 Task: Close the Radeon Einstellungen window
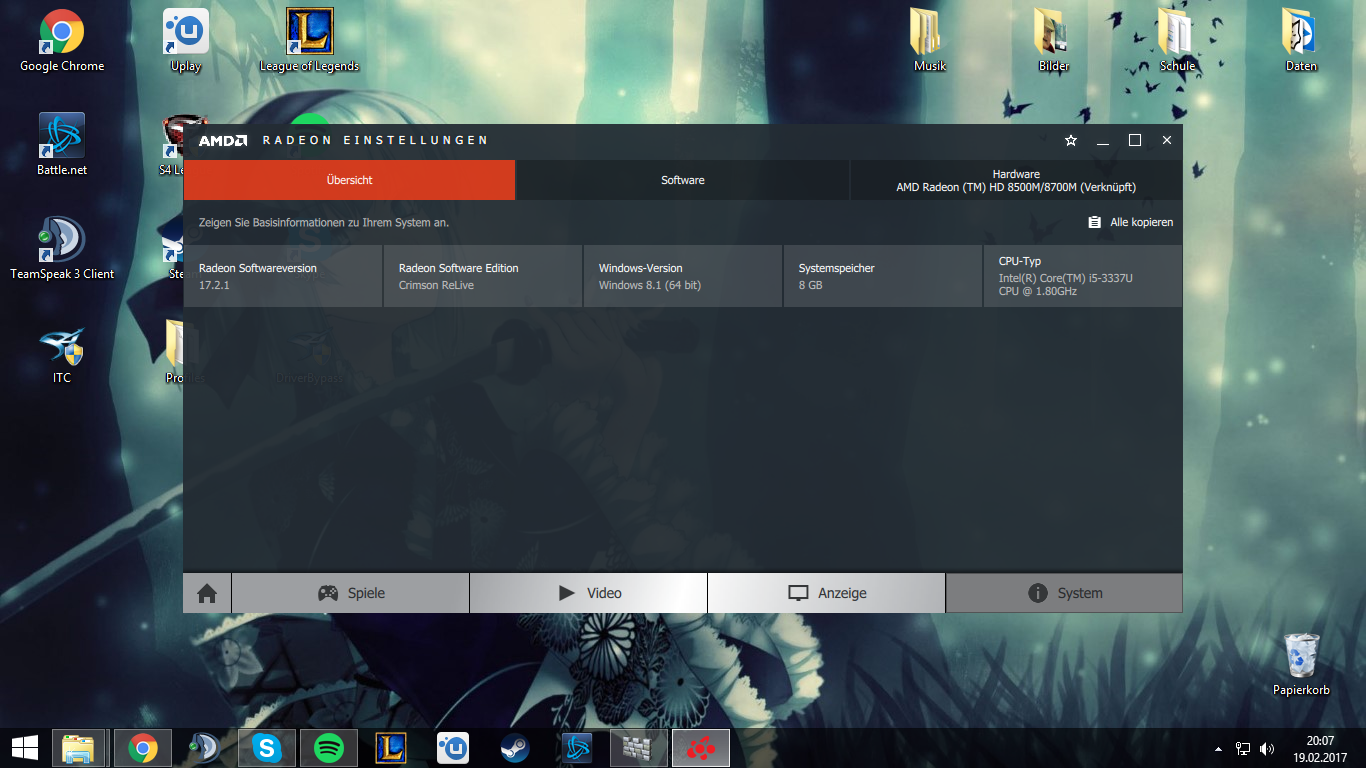tap(1167, 141)
